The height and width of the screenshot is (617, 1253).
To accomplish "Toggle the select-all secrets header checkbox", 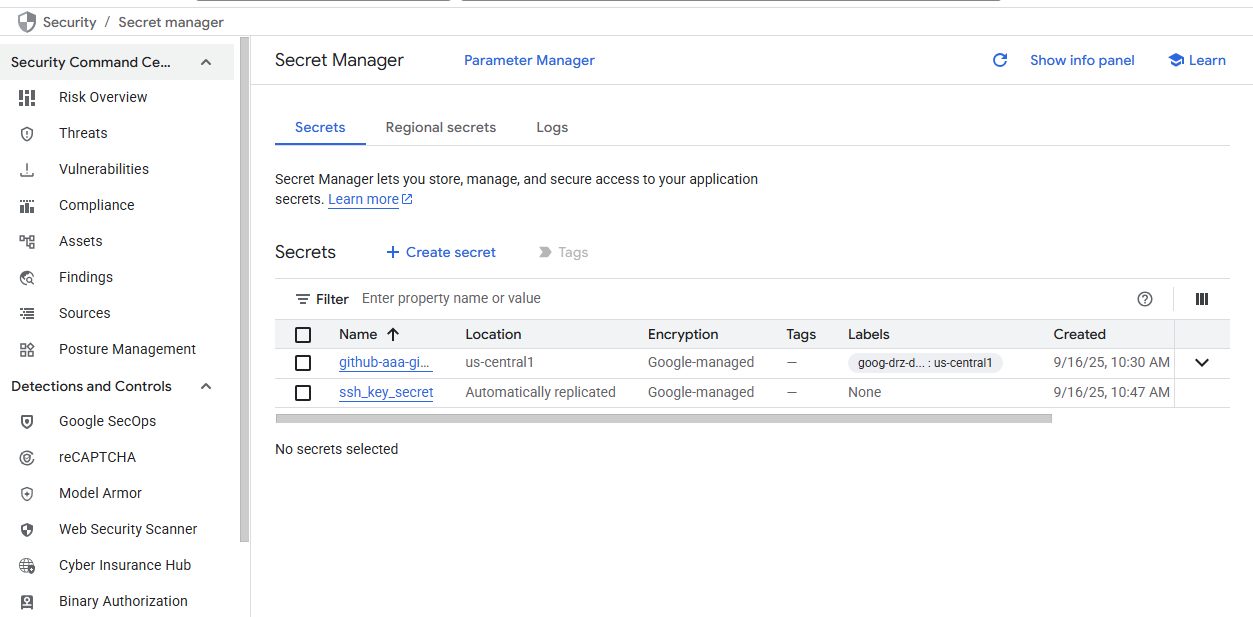I will pyautogui.click(x=303, y=335).
